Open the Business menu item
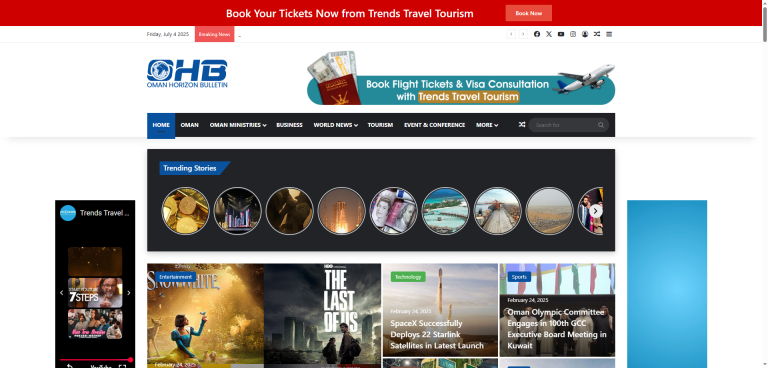Screen dimensions: 768x368 [x=289, y=125]
